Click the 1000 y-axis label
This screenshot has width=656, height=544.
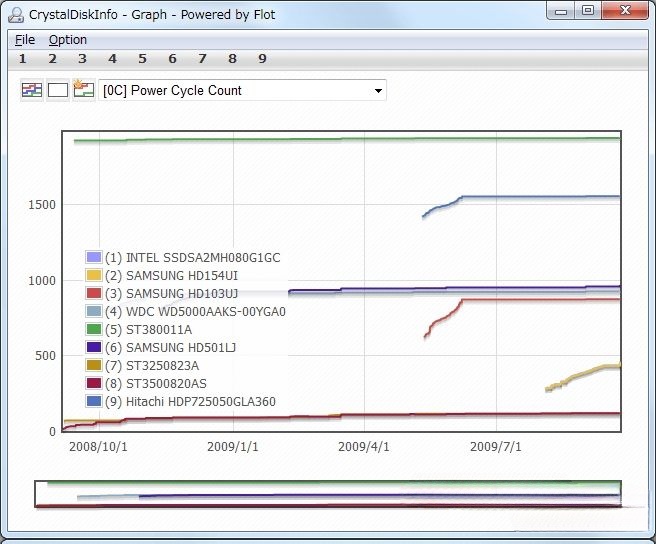pyautogui.click(x=42, y=281)
